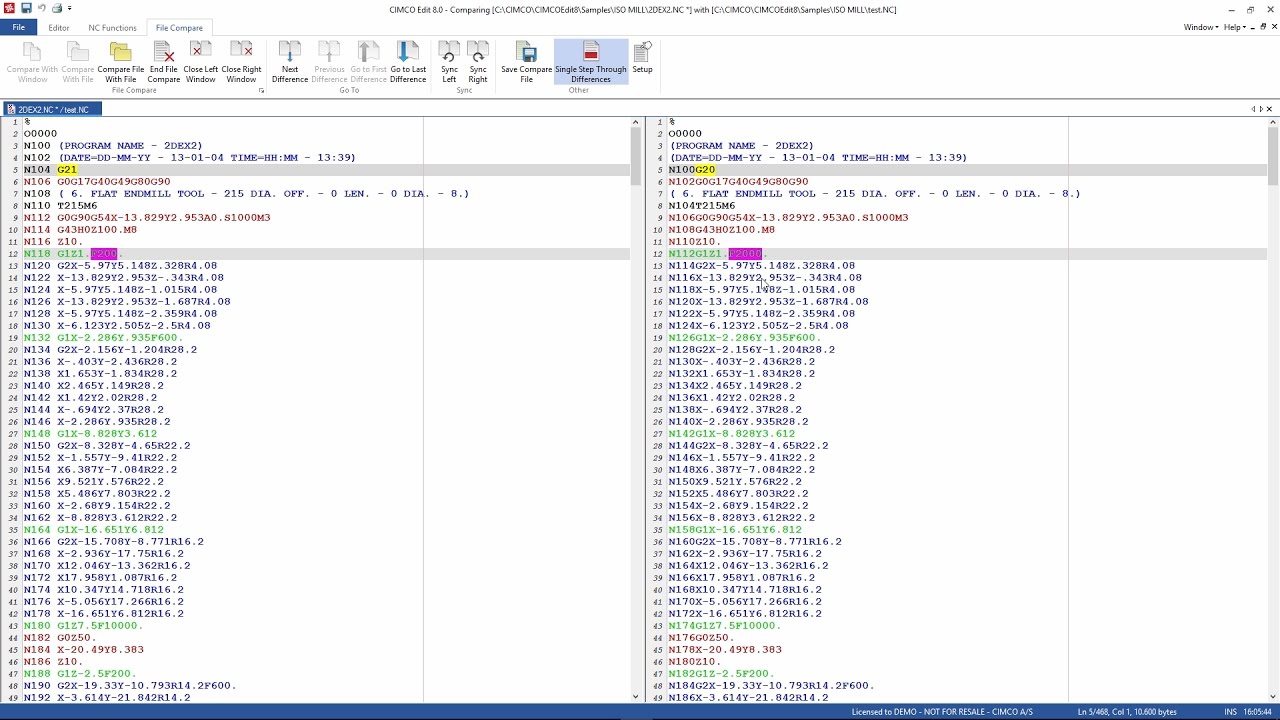The width and height of the screenshot is (1280, 720).
Task: Click line N174G1Z7.5F10000. in right pane
Action: pyautogui.click(x=724, y=626)
